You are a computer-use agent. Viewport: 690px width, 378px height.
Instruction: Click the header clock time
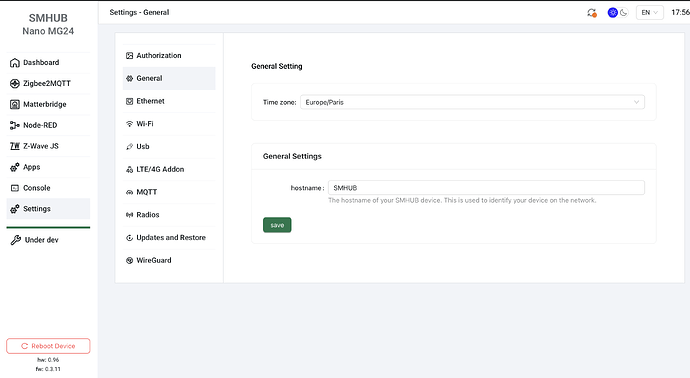[x=680, y=12]
